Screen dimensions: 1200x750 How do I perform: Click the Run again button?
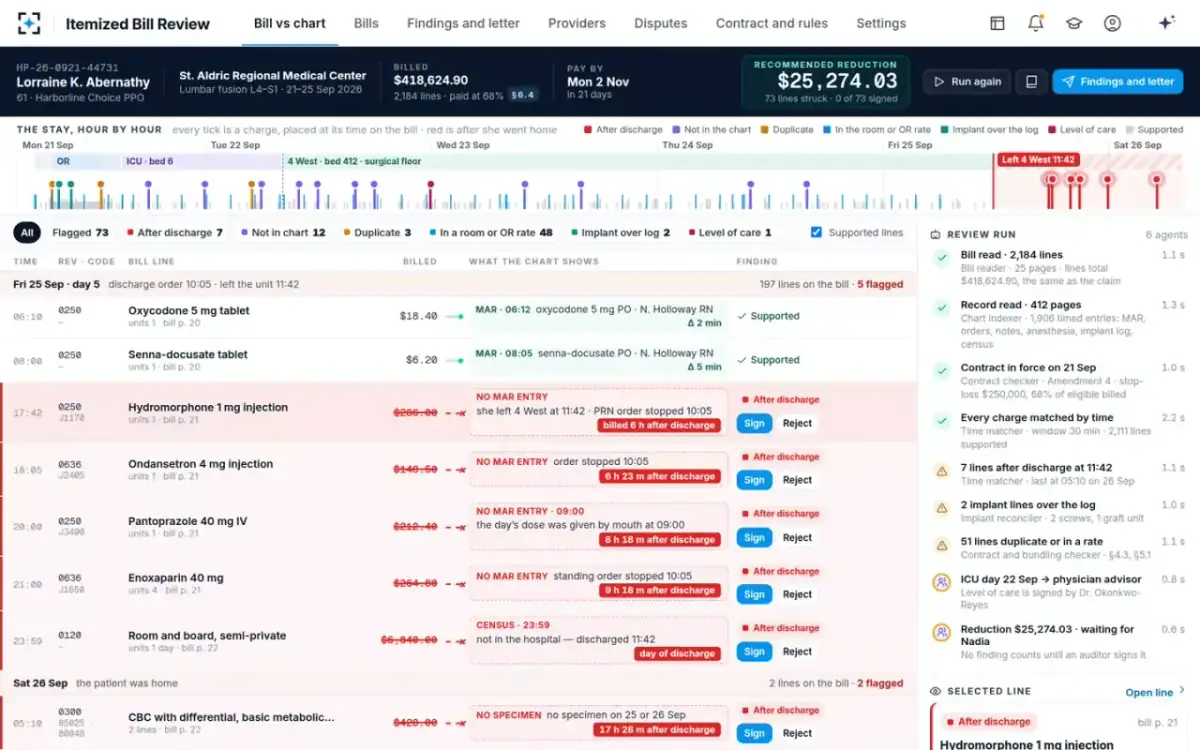[966, 82]
